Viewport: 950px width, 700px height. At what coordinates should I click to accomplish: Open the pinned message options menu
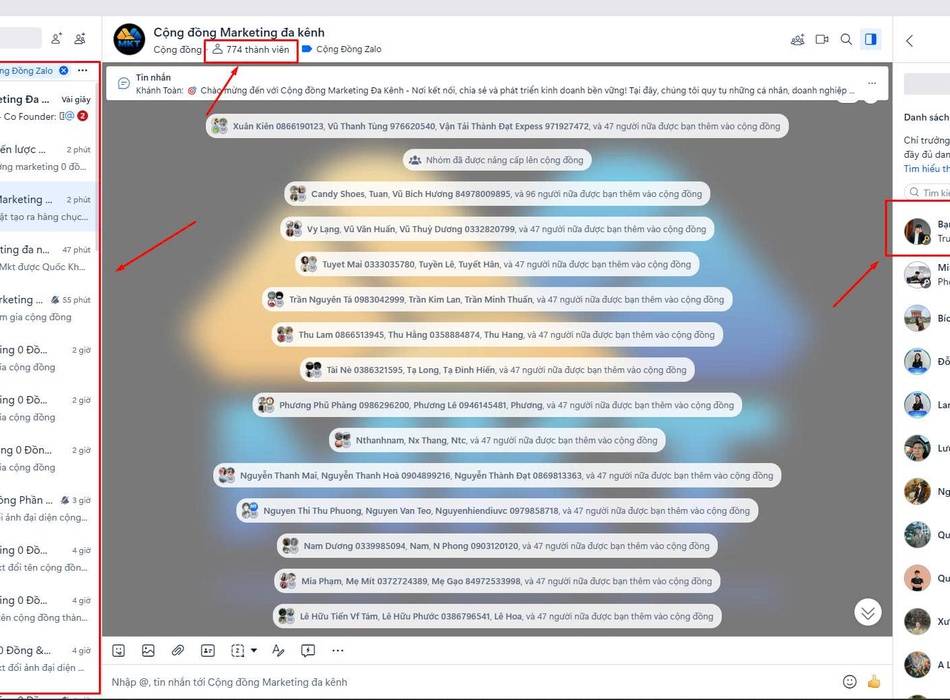[872, 83]
